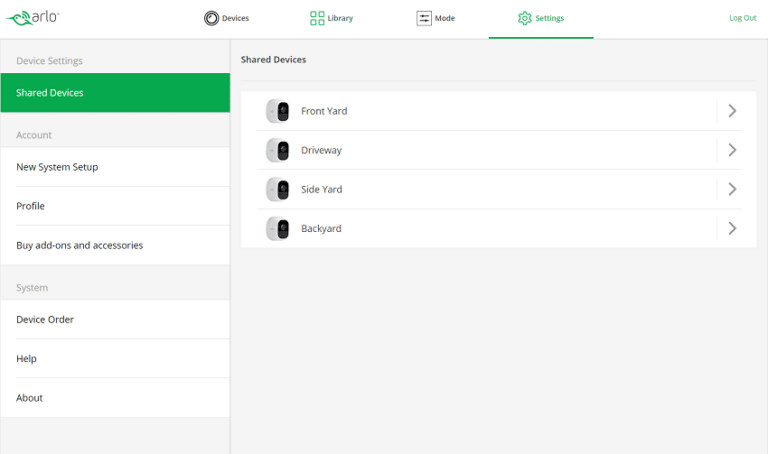Click the Mode sliders icon
768x454 pixels.
(424, 18)
